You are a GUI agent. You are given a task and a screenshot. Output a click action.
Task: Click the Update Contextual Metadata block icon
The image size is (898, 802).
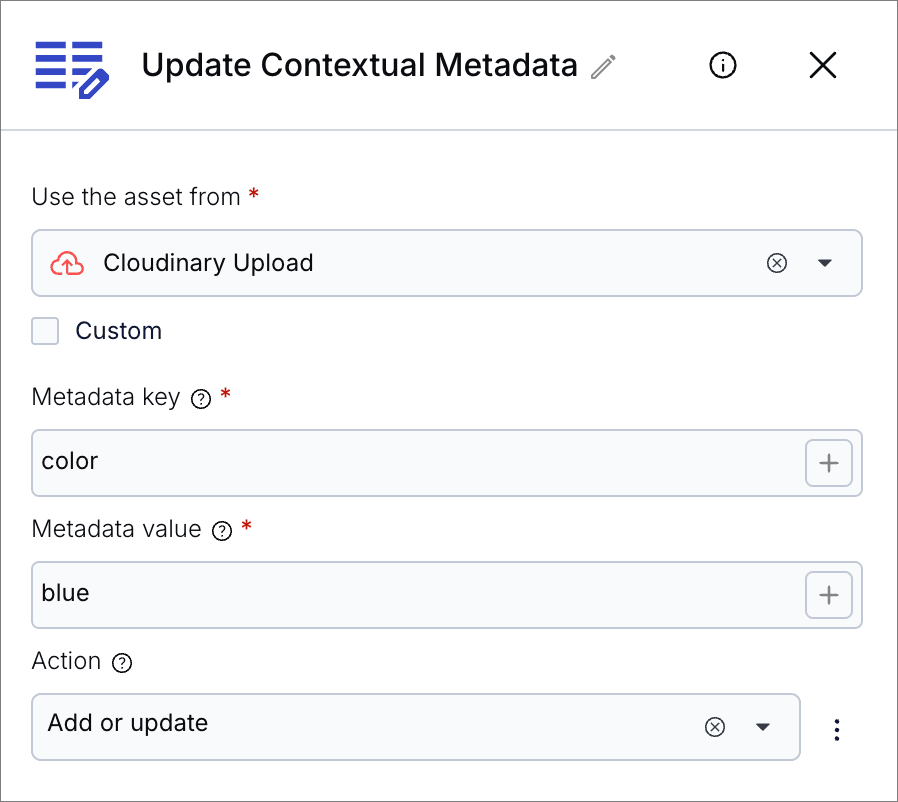[71, 68]
